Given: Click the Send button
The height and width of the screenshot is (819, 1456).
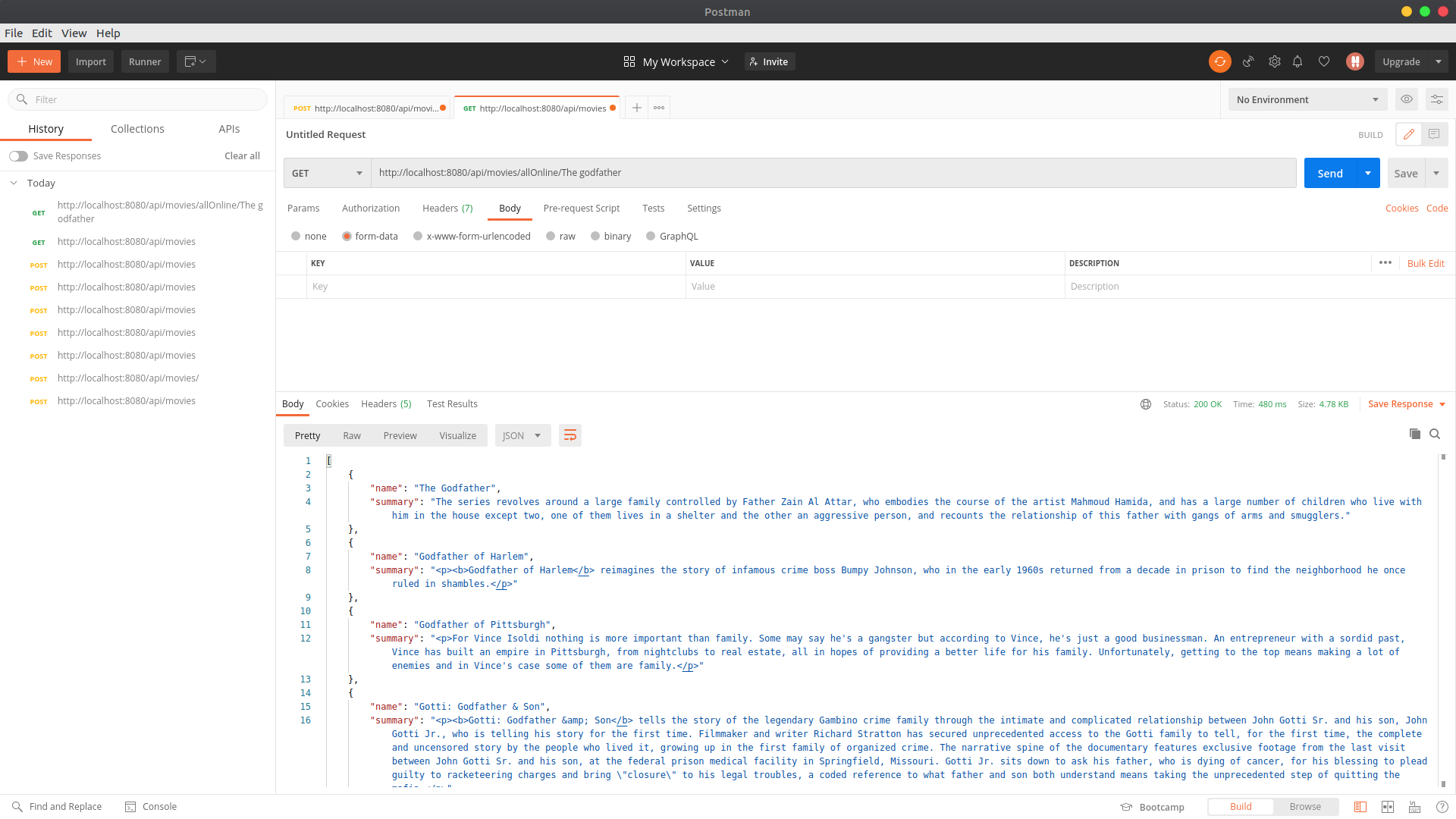Looking at the screenshot, I should pyautogui.click(x=1330, y=173).
